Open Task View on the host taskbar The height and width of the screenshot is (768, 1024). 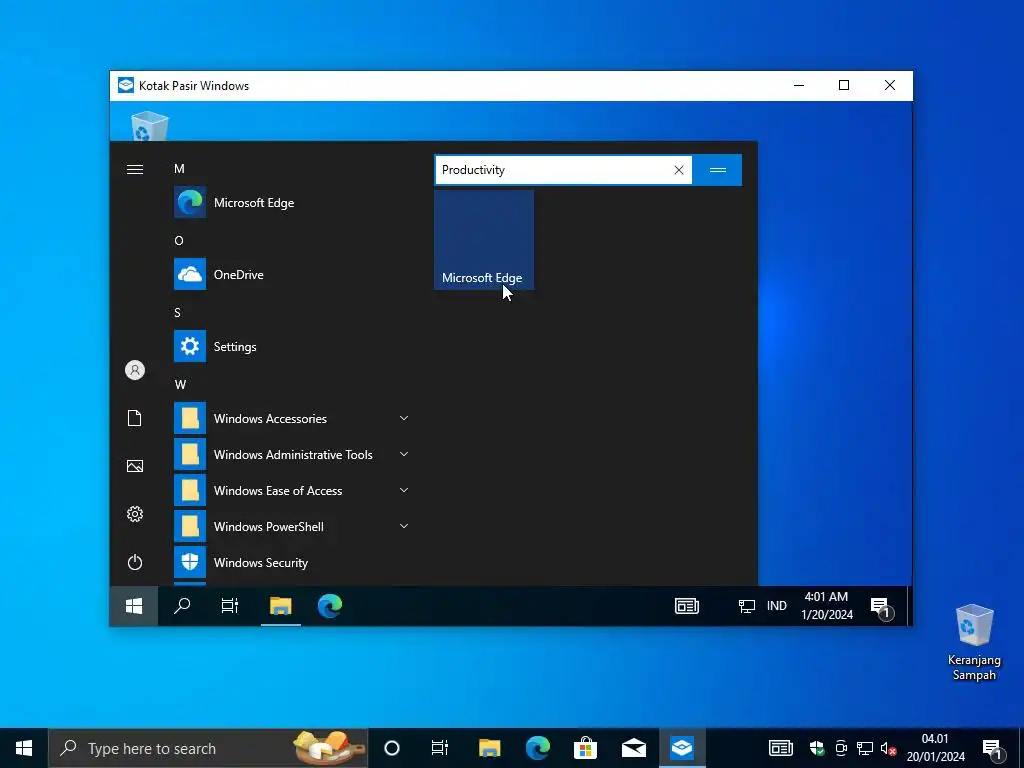[440, 748]
